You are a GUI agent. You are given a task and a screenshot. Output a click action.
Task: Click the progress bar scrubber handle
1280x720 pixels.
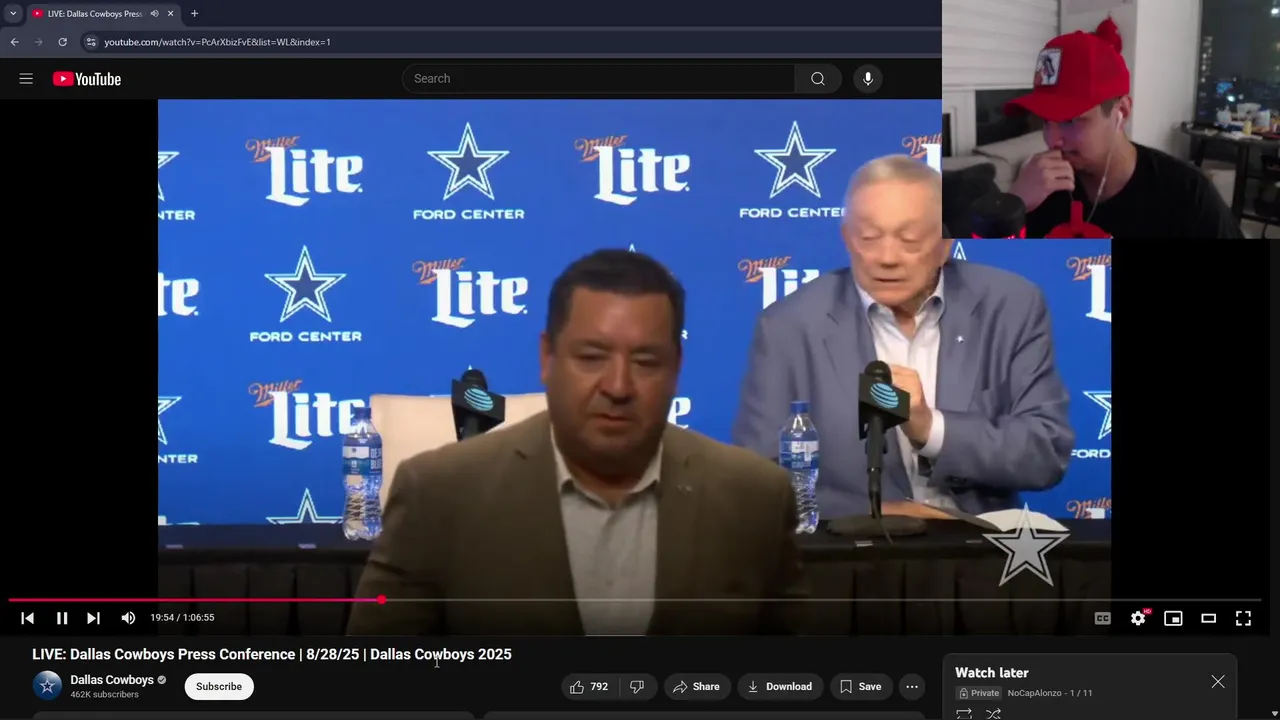(x=382, y=600)
